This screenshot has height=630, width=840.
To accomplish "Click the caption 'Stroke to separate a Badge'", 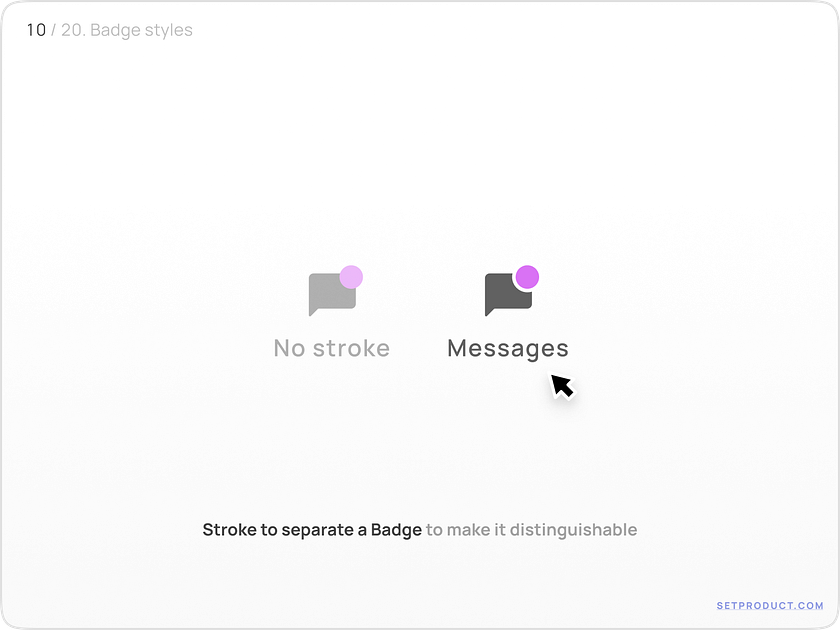I will [x=312, y=529].
